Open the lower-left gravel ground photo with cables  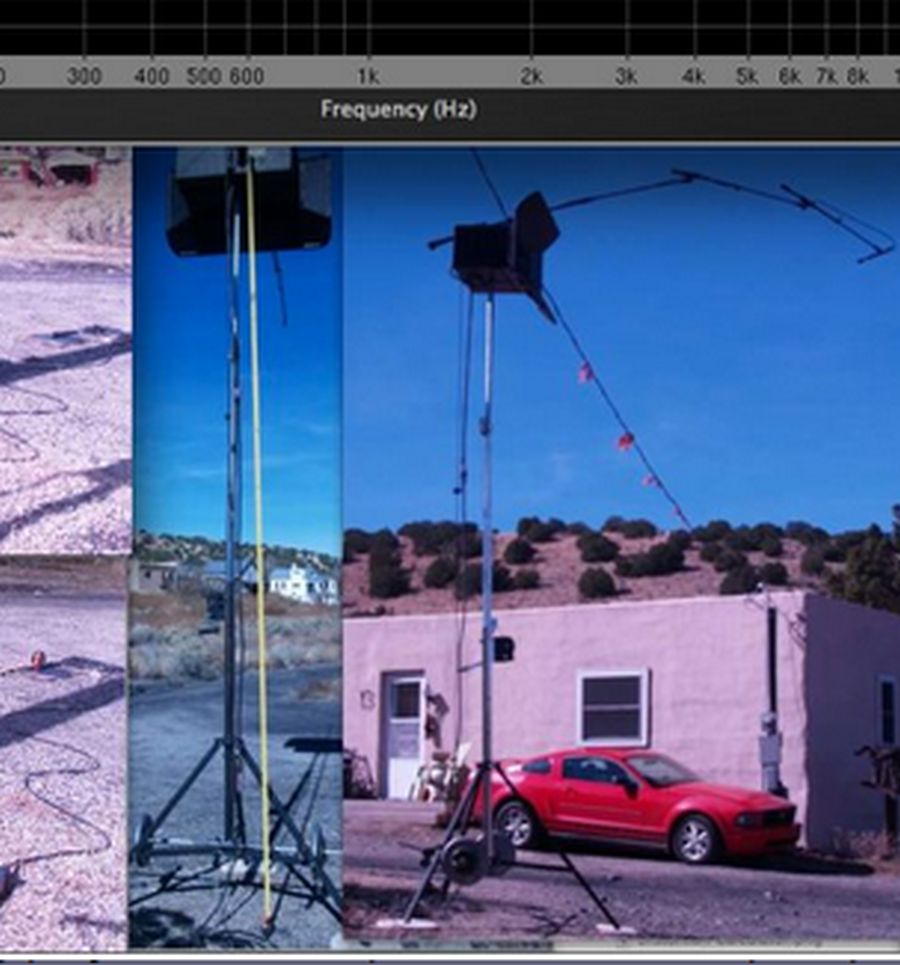pyautogui.click(x=63, y=751)
